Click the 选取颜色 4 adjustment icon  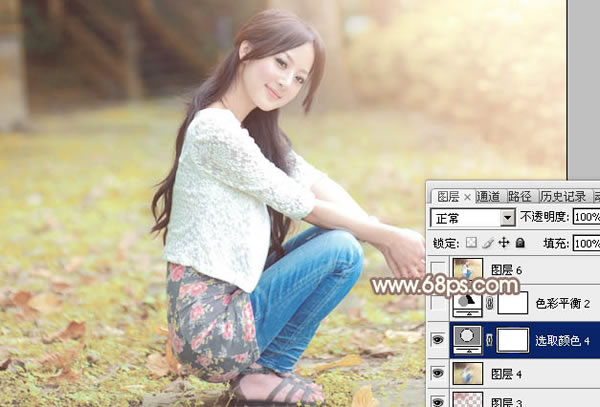tap(467, 340)
